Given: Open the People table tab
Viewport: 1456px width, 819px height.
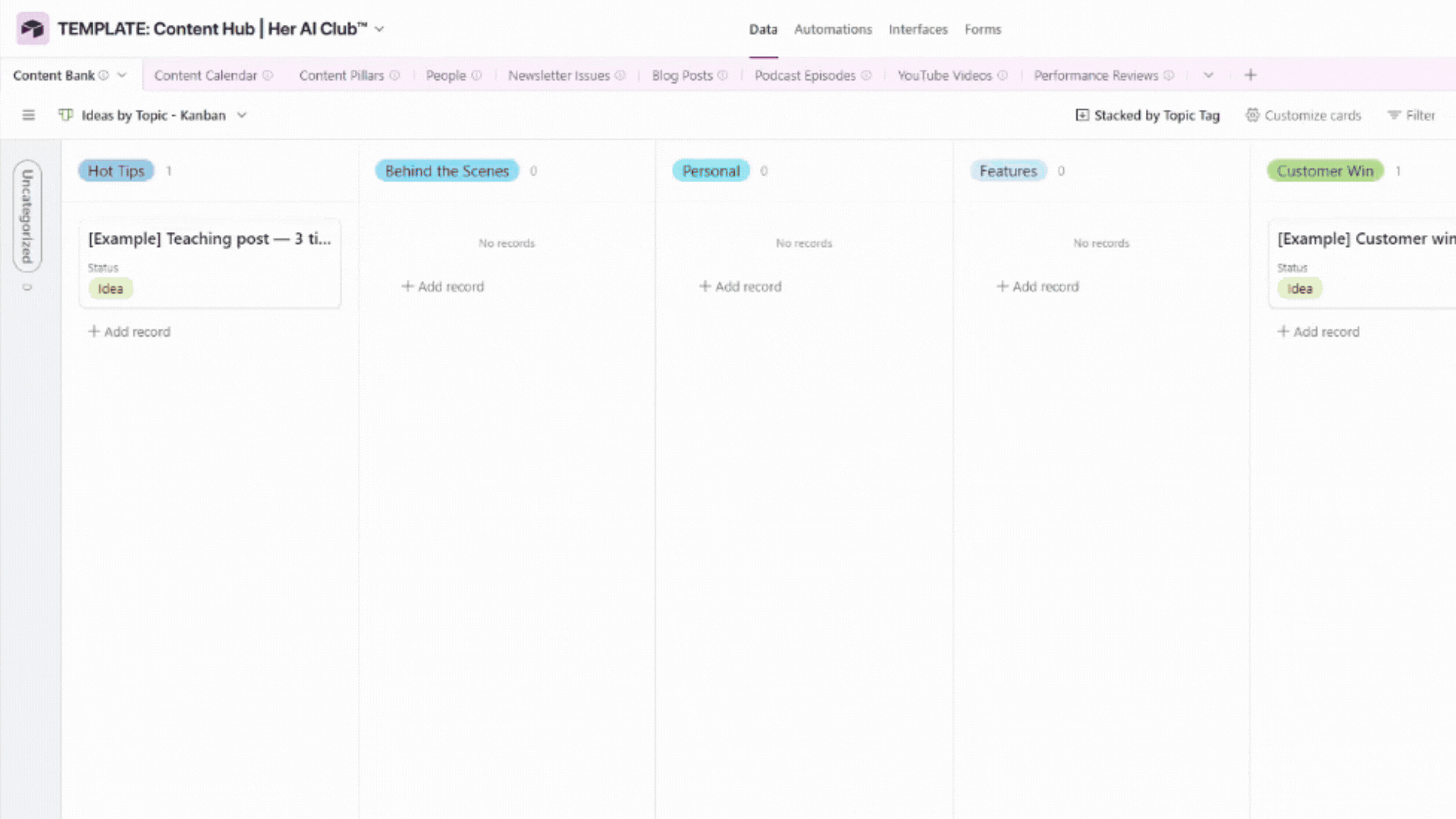Looking at the screenshot, I should pyautogui.click(x=446, y=75).
